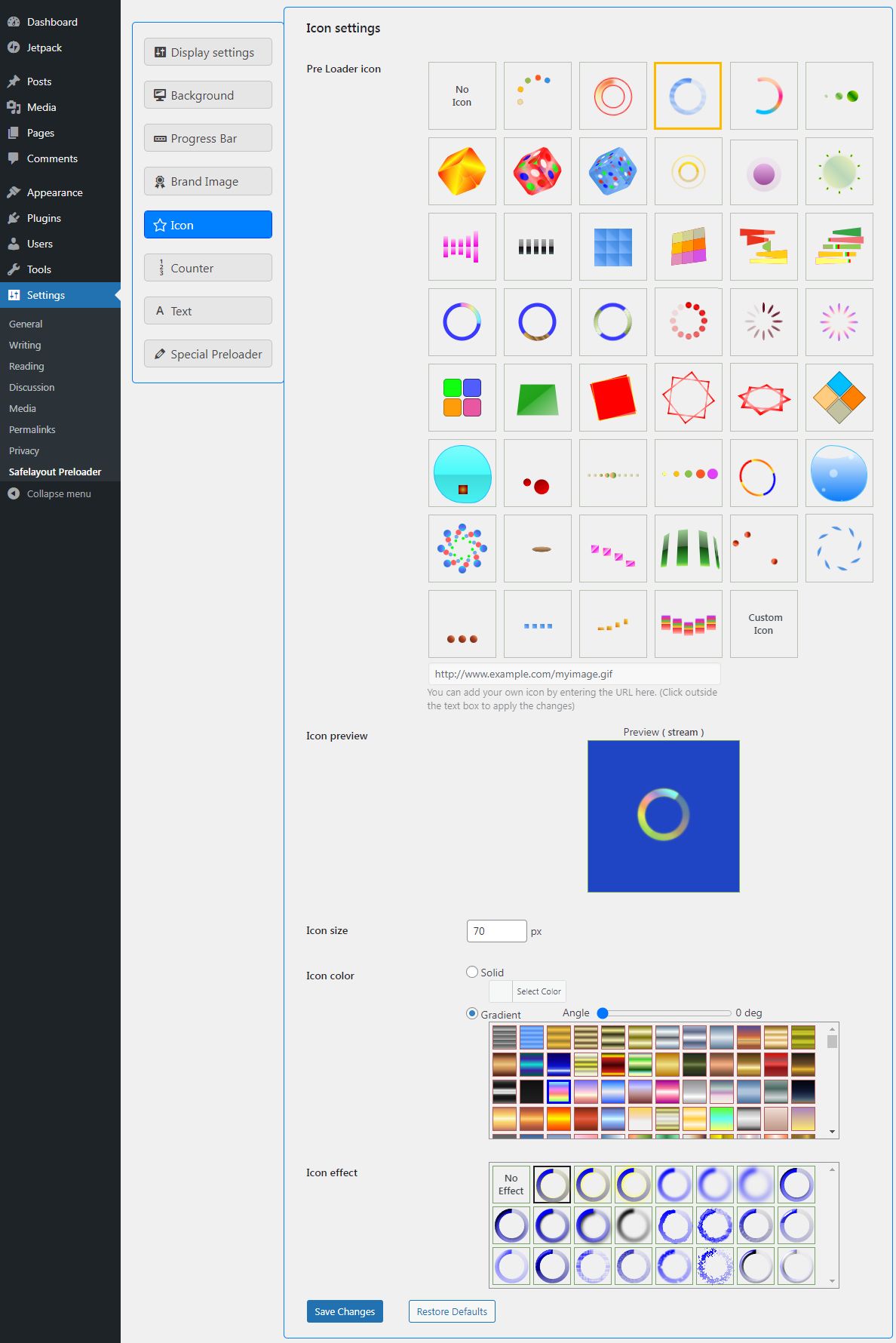Select the first ring effect after No Effect
Screen dimensions: 896x1343
click(x=552, y=1185)
